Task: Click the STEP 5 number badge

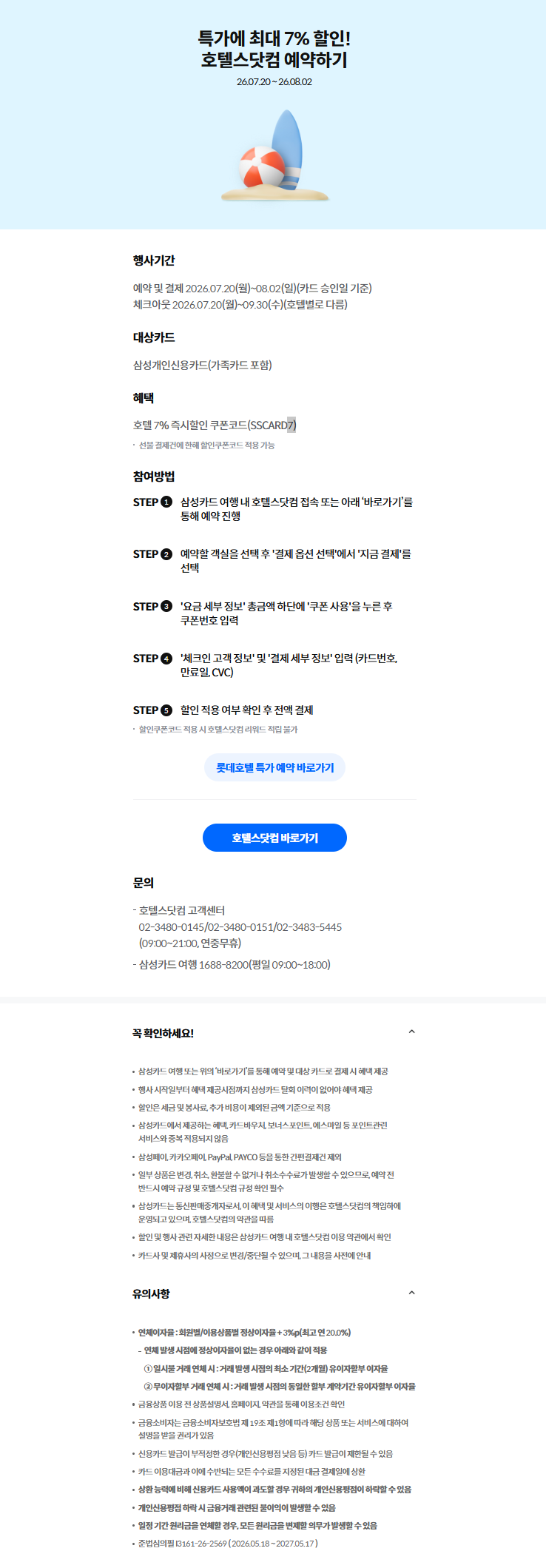Action: (166, 710)
